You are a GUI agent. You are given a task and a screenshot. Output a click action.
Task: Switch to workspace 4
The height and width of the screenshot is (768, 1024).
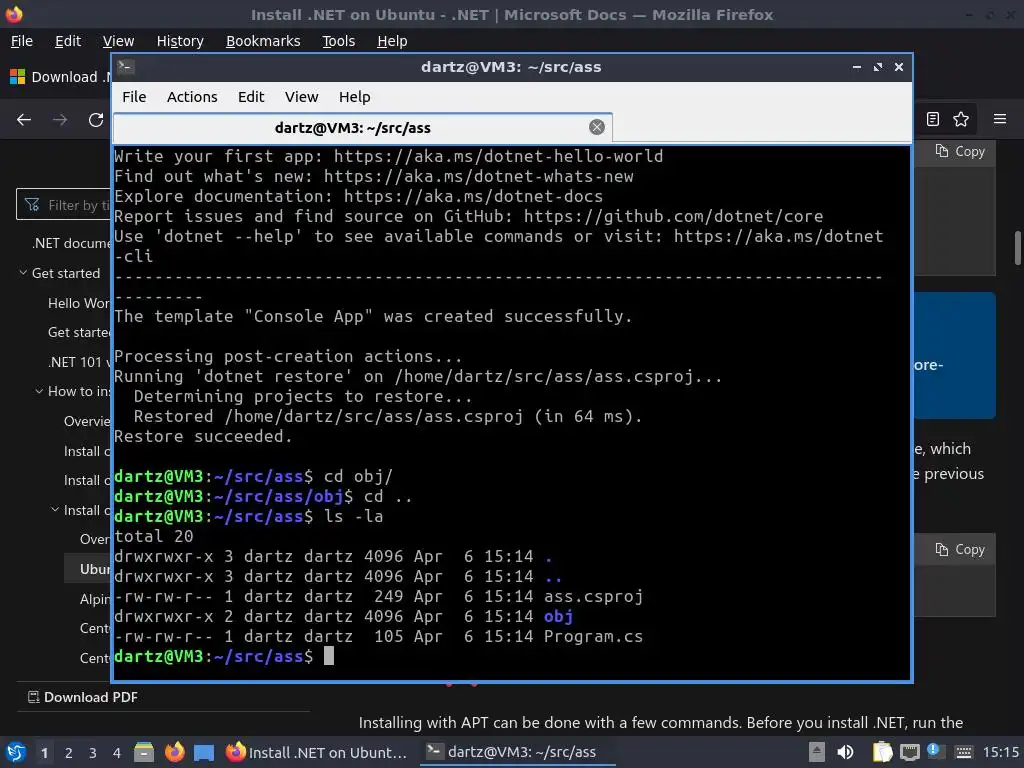point(117,753)
